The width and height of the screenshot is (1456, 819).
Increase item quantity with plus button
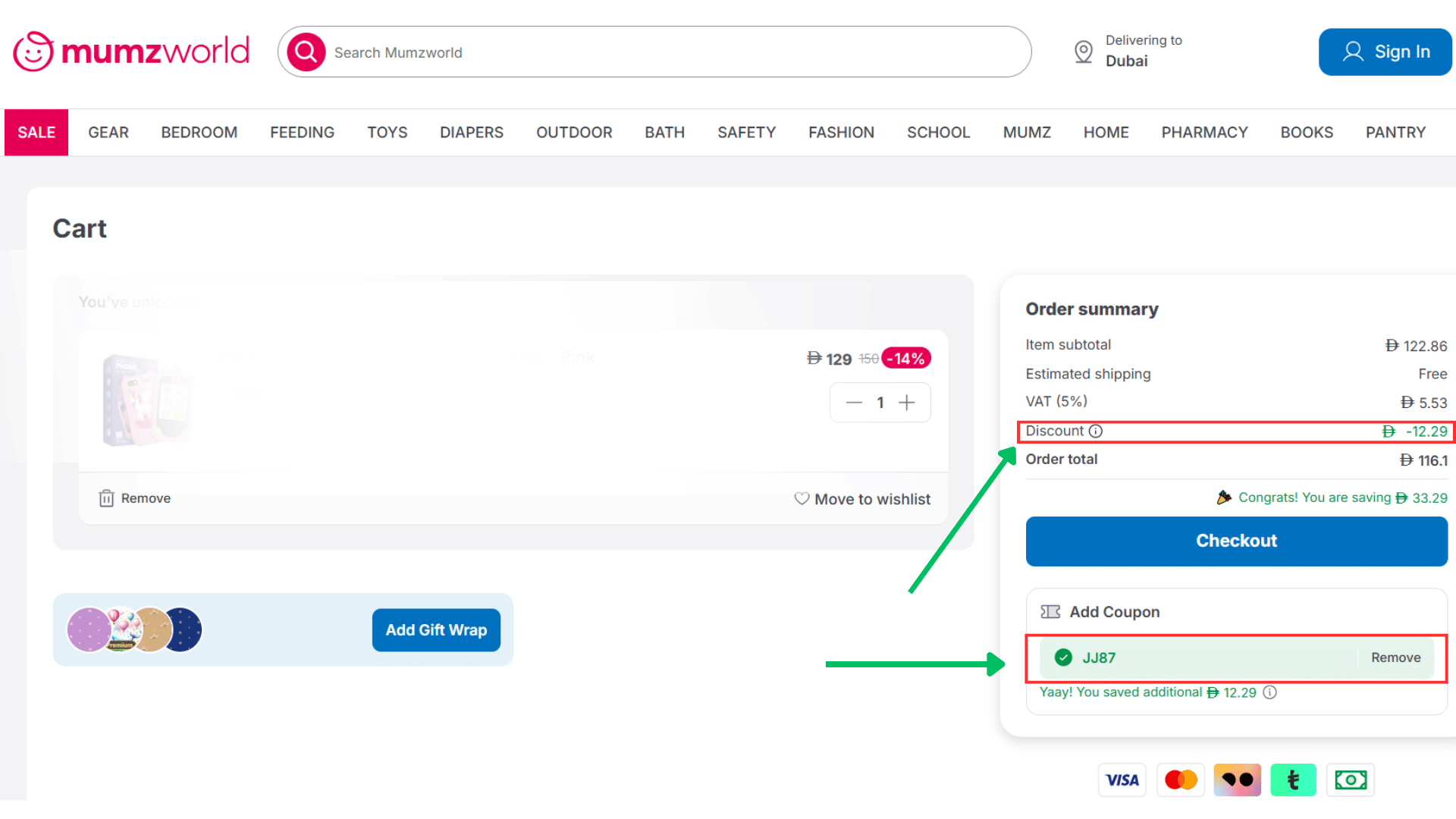point(907,403)
